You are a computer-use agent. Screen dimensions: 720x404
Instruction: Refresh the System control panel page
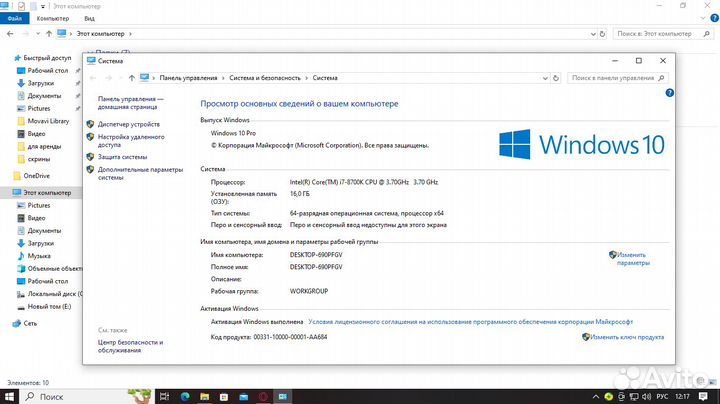point(556,78)
